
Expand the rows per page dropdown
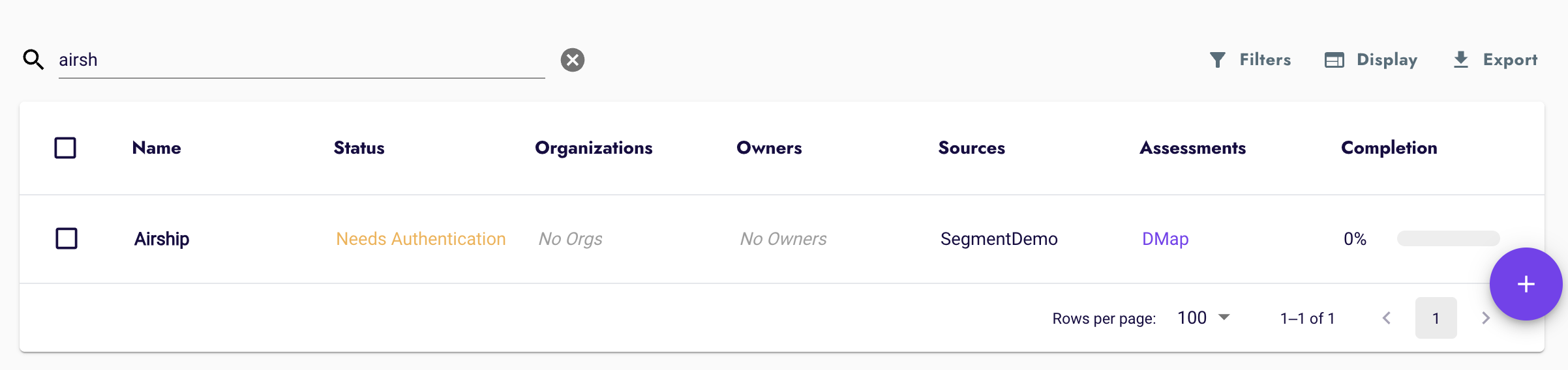pos(1204,318)
